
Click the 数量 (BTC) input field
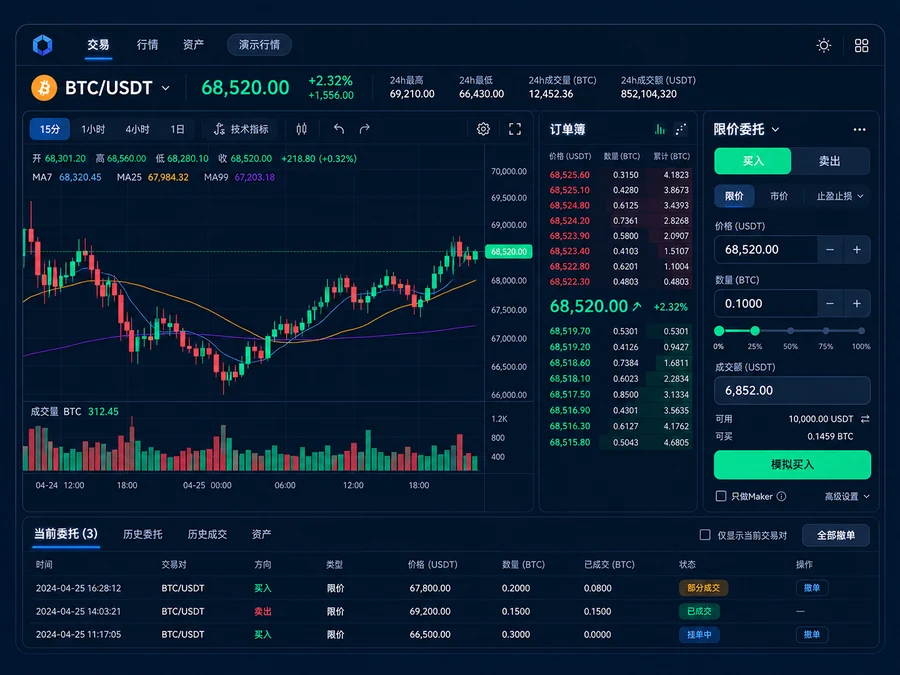(x=766, y=304)
